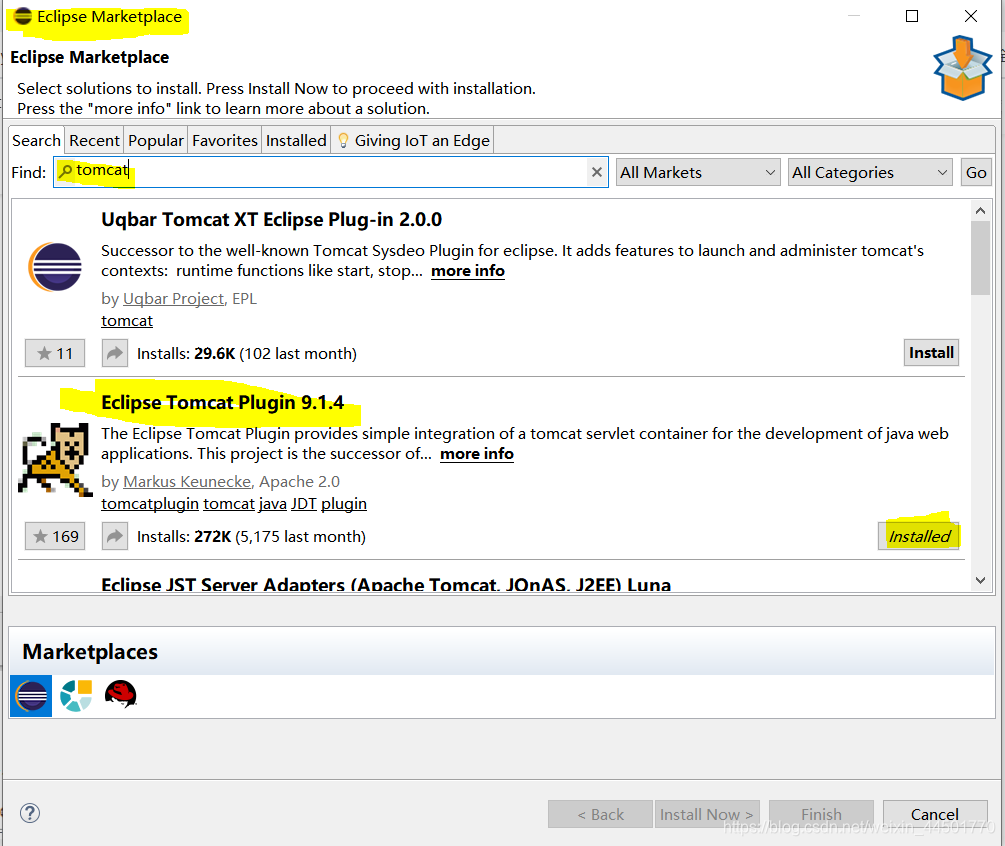Open the All Markets dropdown
This screenshot has height=846, width=1005.
point(698,172)
